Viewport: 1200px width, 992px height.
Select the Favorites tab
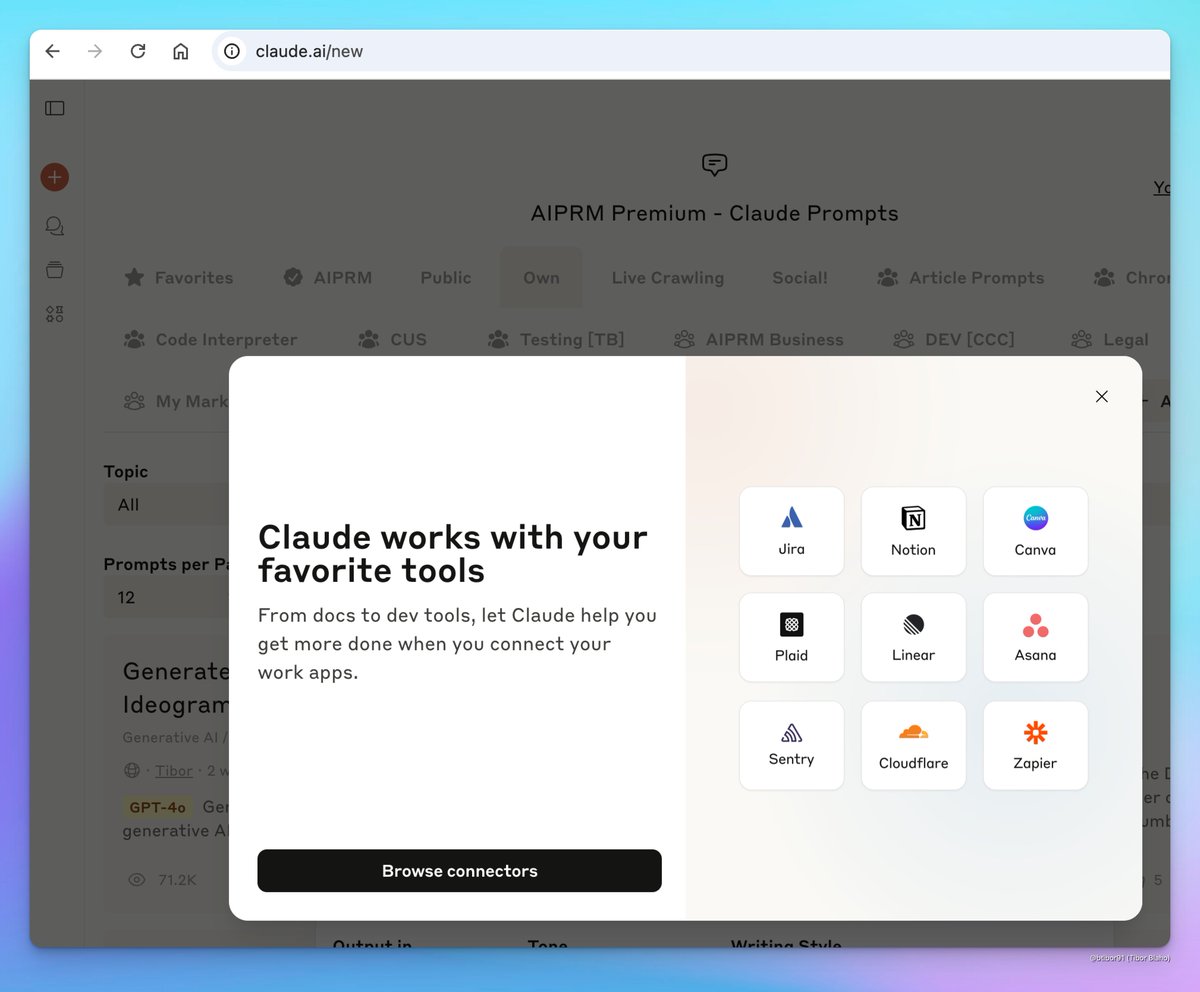[x=178, y=278]
